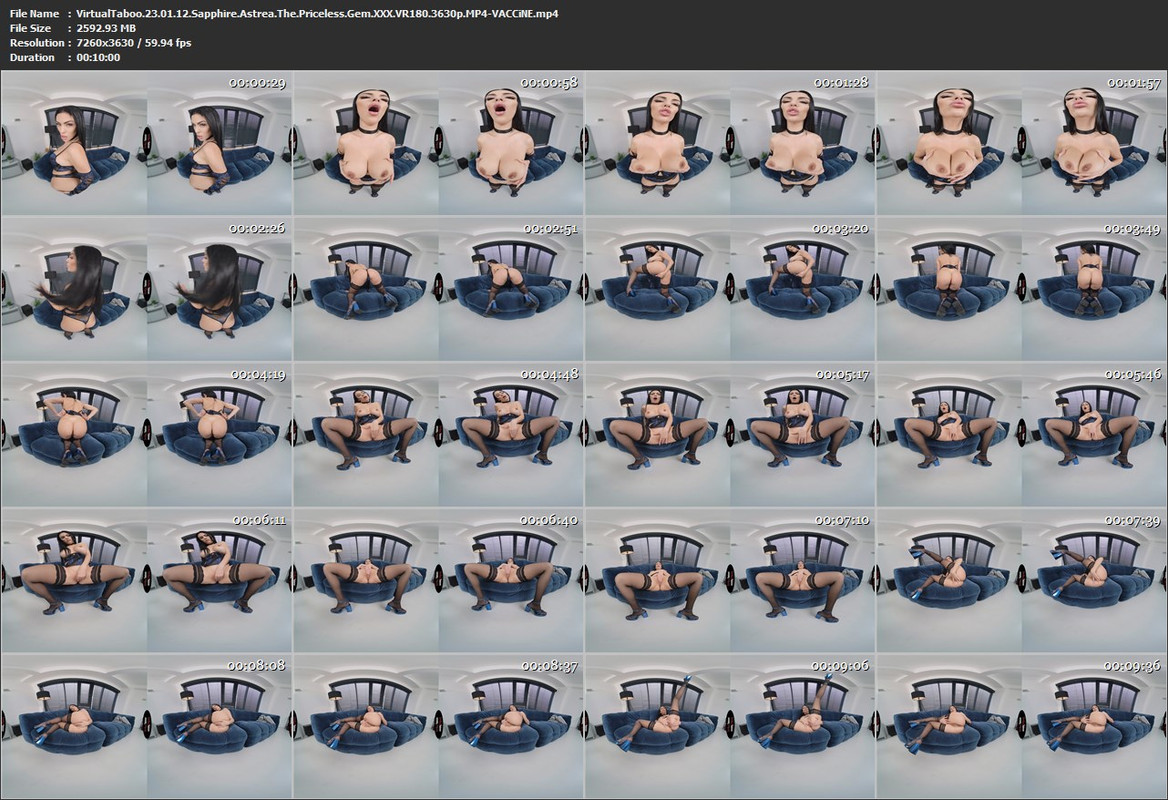The width and height of the screenshot is (1168, 800).
Task: Select the file name text ending in VACCiNE.mp4
Action: click(x=317, y=13)
